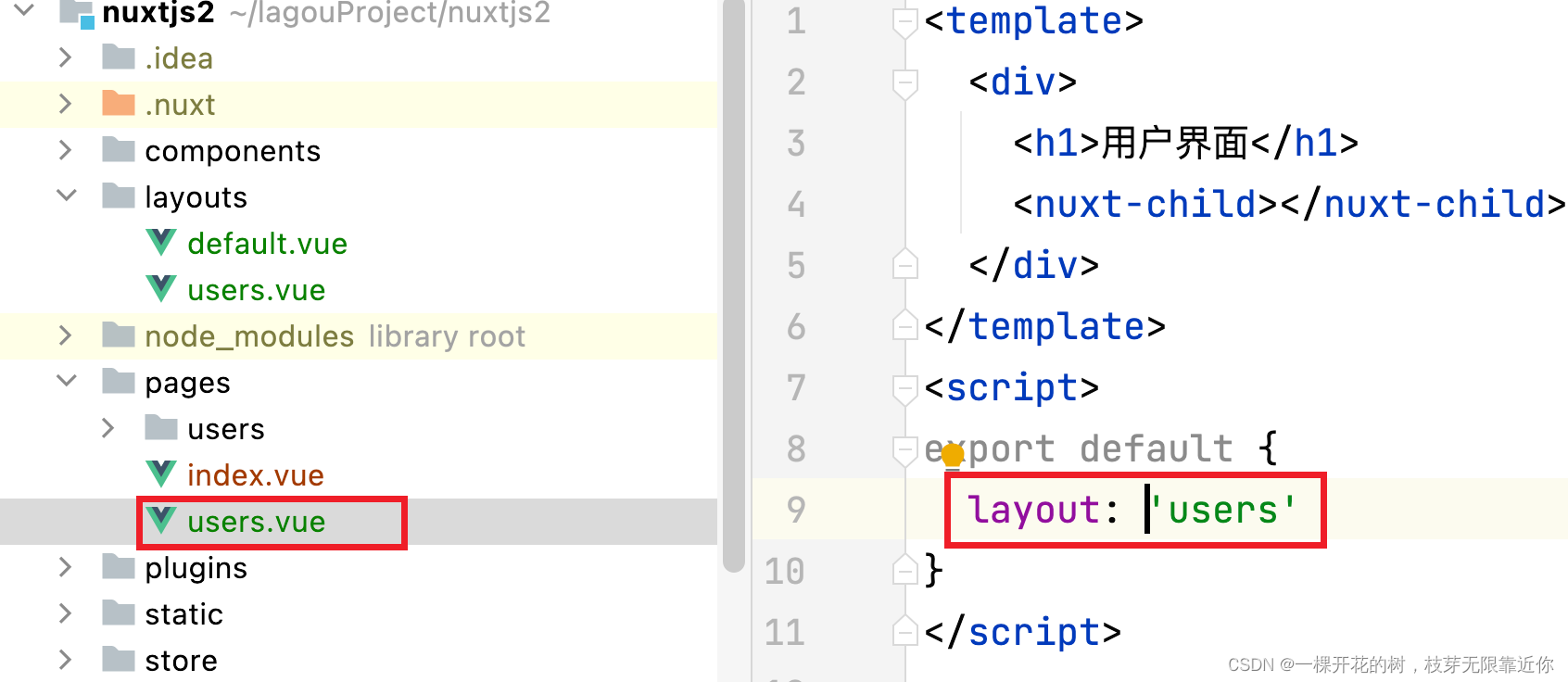1568x682 pixels.
Task: Click fold marker at closing brace line 10
Action: 905,571
